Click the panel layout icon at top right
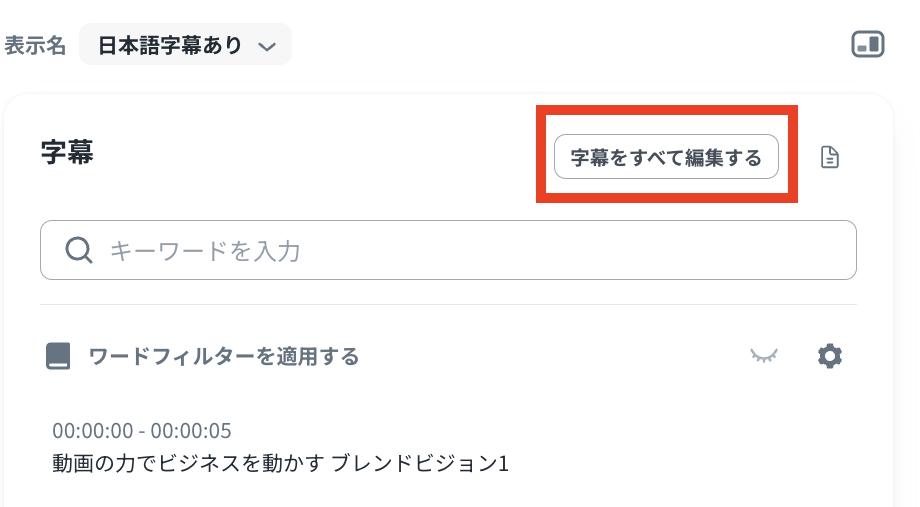The height and width of the screenshot is (507, 920). 867,45
